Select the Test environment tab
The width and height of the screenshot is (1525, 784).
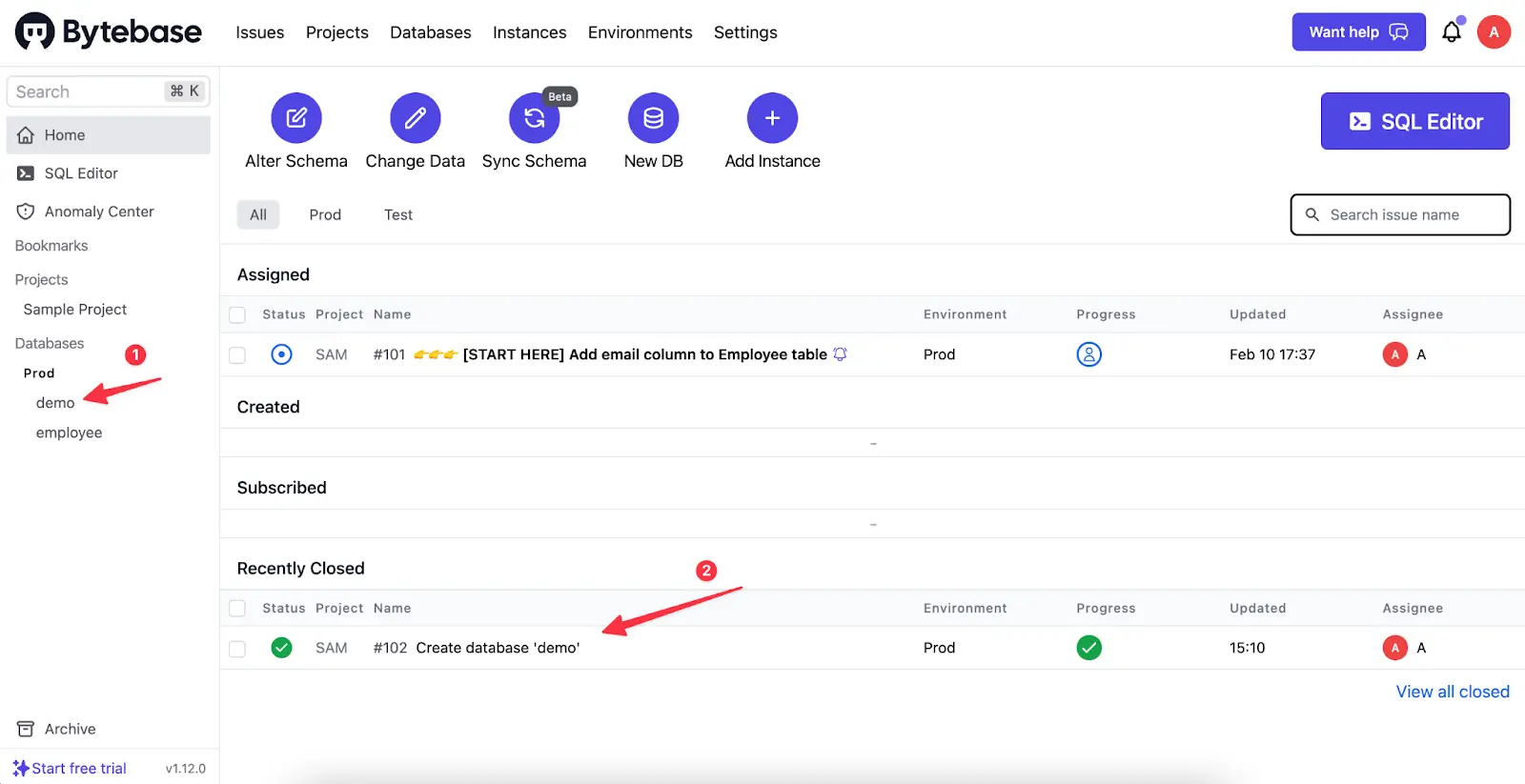[398, 215]
